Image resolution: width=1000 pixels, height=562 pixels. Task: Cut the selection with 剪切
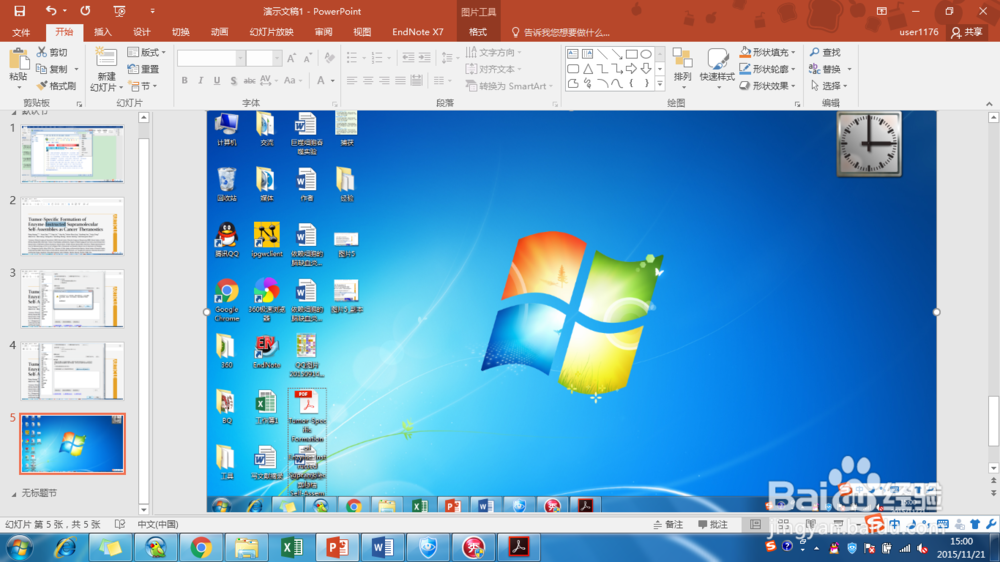52,52
